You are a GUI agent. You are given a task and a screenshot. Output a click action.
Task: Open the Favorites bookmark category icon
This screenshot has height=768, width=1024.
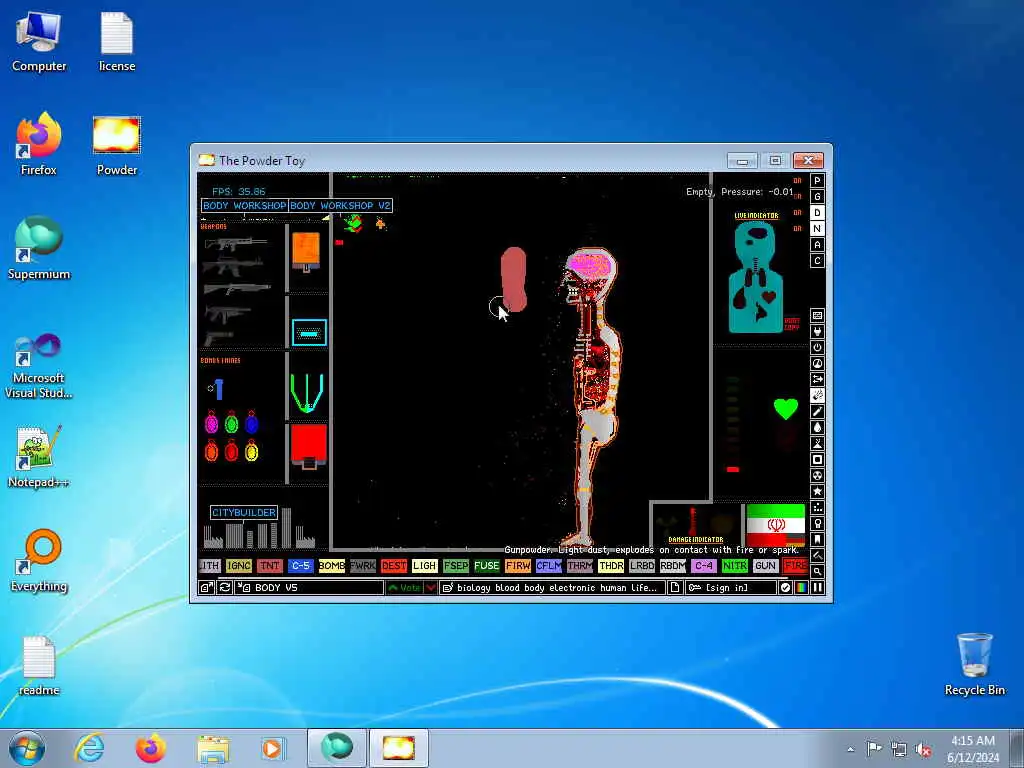pos(817,539)
